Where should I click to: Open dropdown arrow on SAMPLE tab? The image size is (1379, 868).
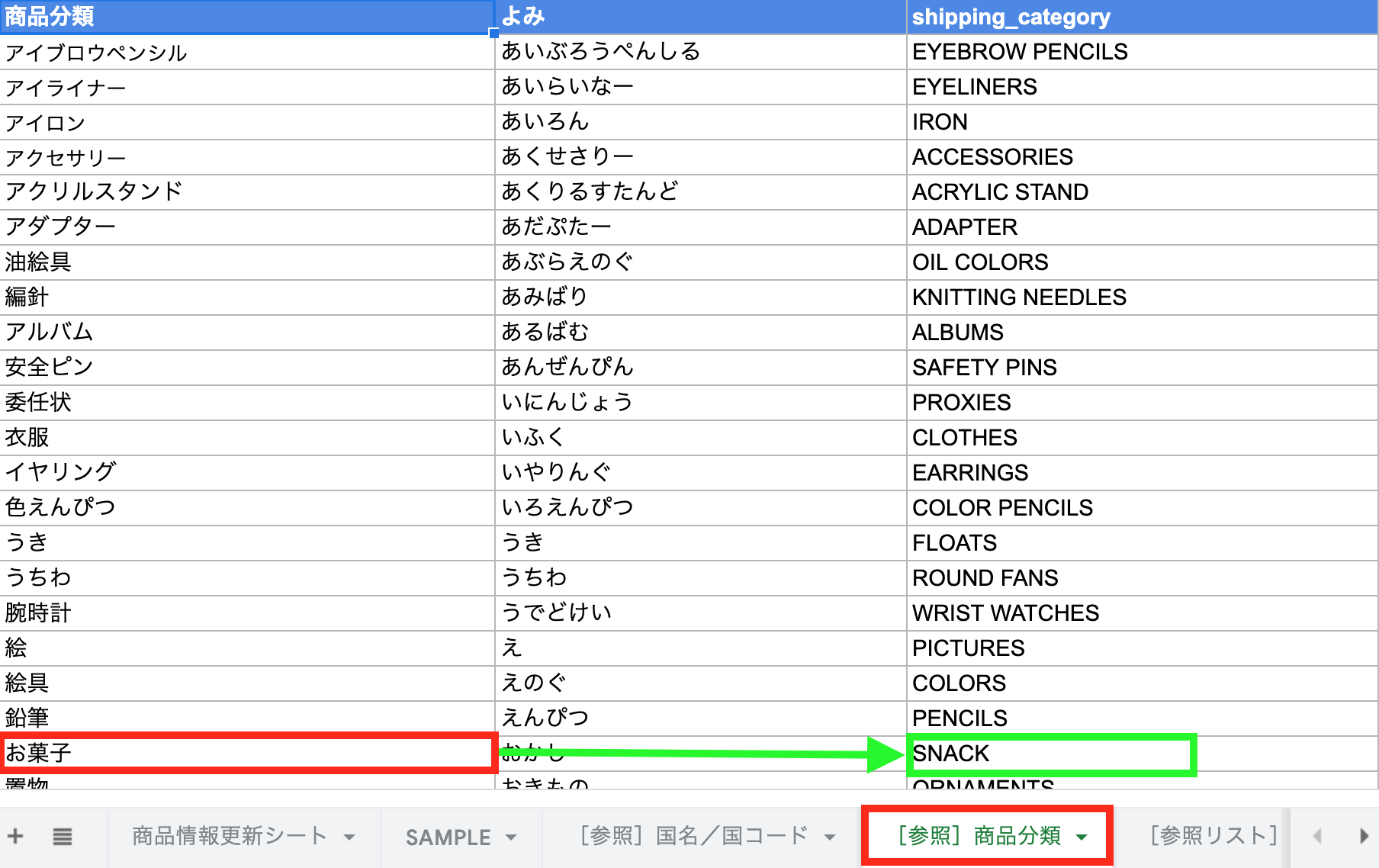[511, 837]
